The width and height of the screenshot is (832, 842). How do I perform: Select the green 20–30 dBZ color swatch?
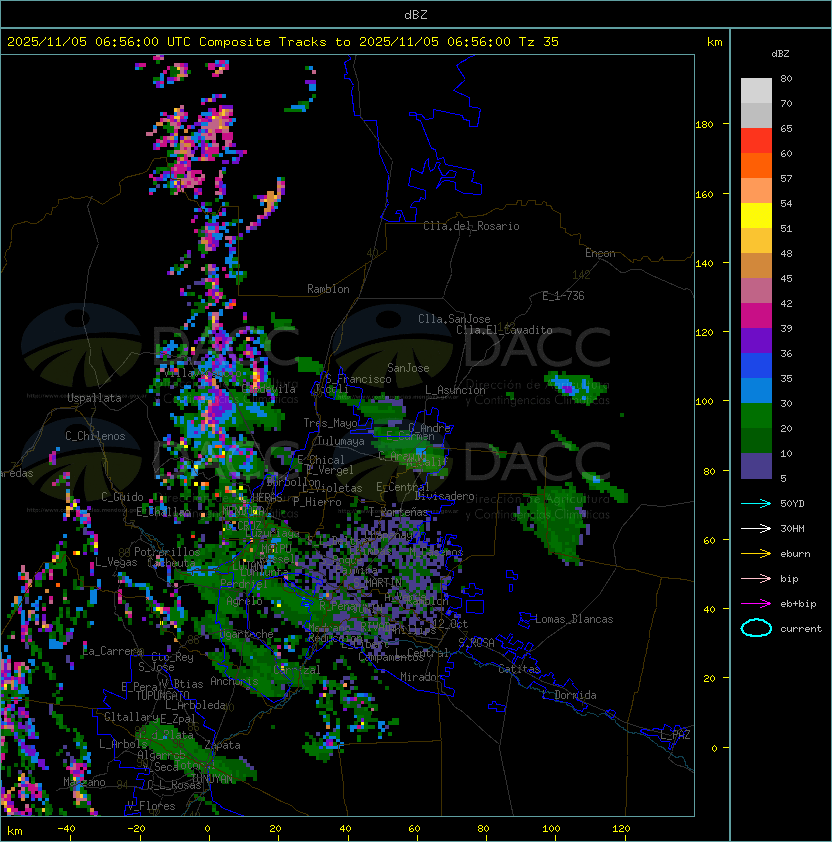[756, 416]
